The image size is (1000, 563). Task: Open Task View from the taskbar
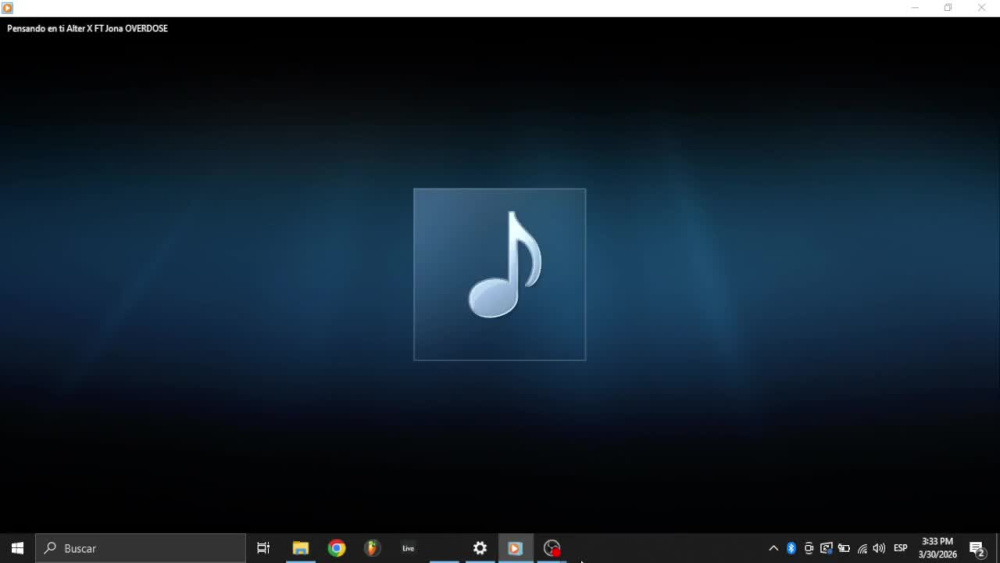tap(263, 548)
